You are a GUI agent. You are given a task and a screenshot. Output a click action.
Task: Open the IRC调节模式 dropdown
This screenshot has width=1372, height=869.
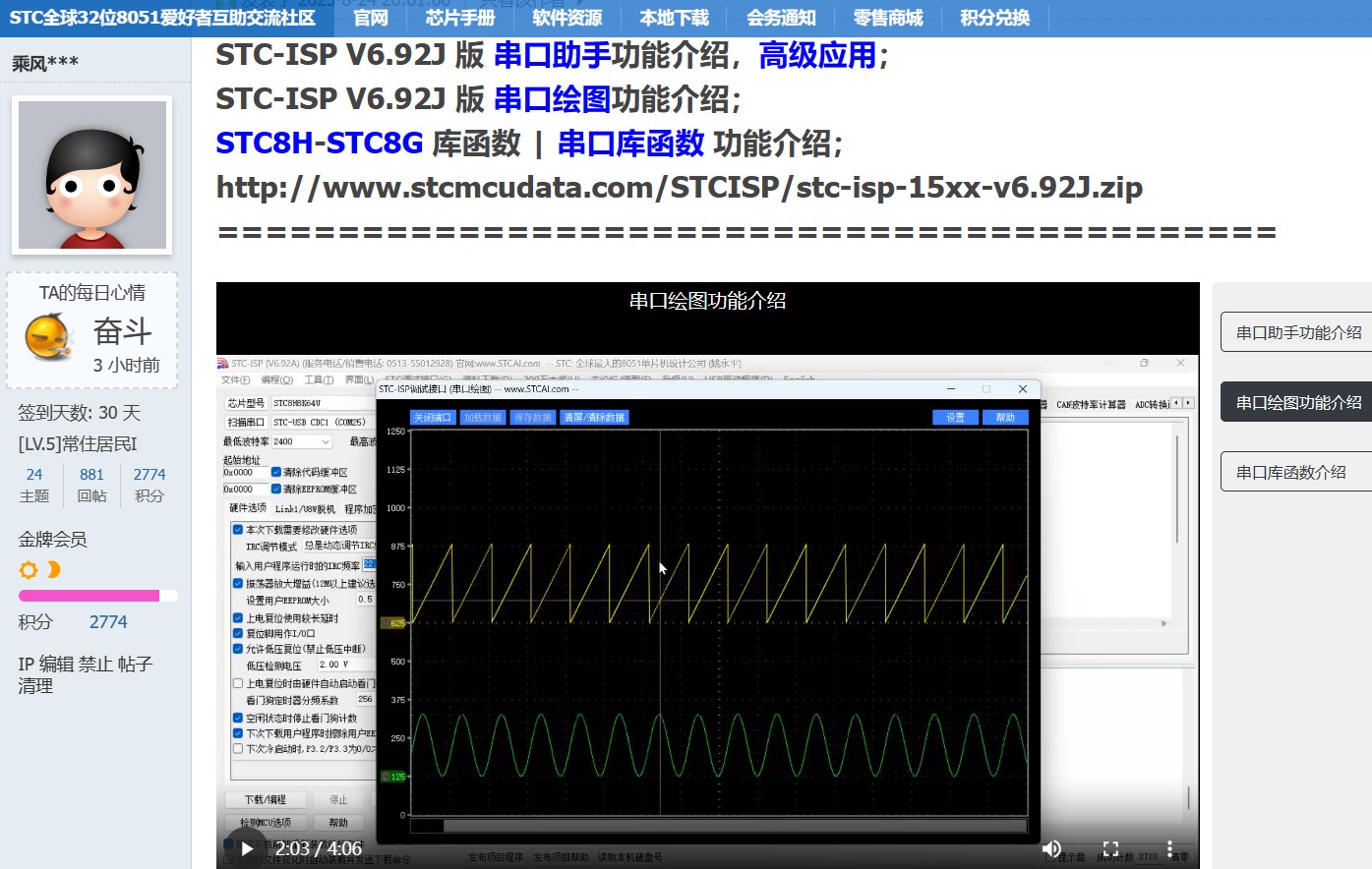(339, 547)
